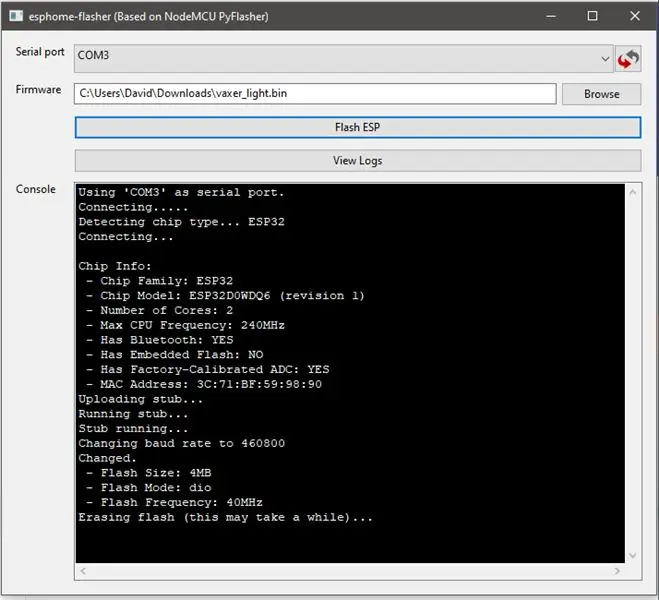The height and width of the screenshot is (600, 659).
Task: Click the MAC Address 3C:71:BF:59:98:90 line
Action: coord(204,384)
